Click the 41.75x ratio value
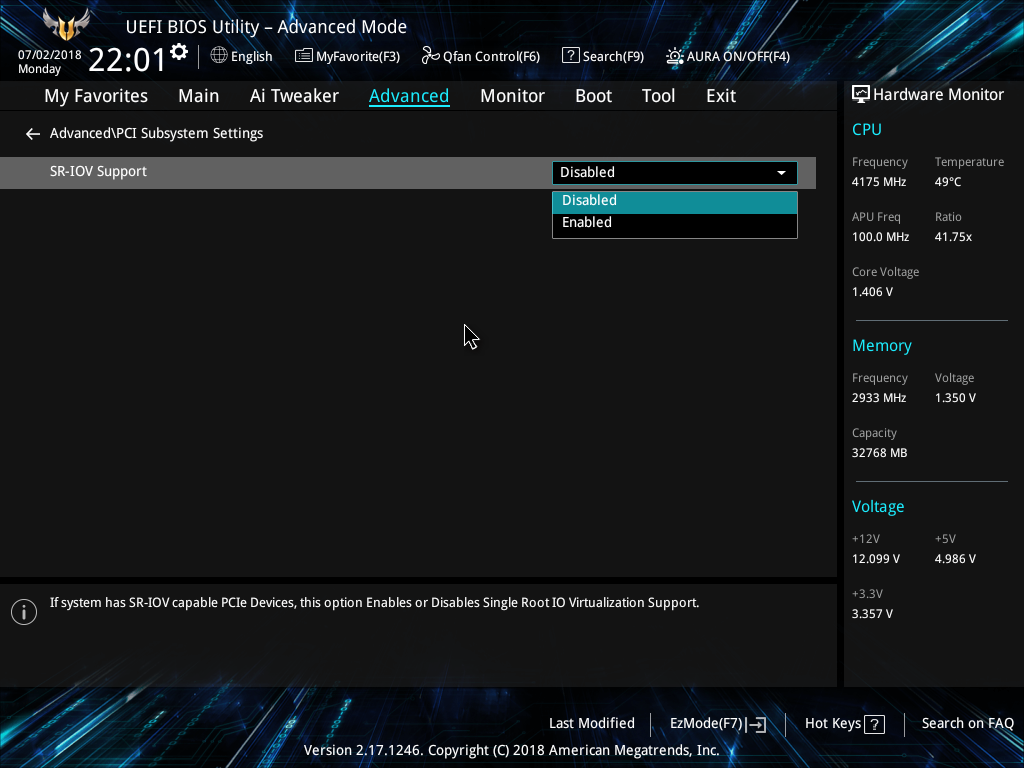Image resolution: width=1024 pixels, height=768 pixels. 953,237
